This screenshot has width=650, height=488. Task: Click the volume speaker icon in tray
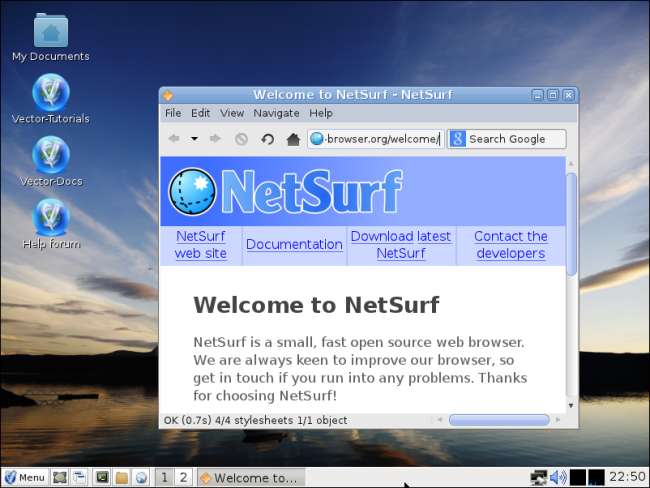[x=558, y=477]
